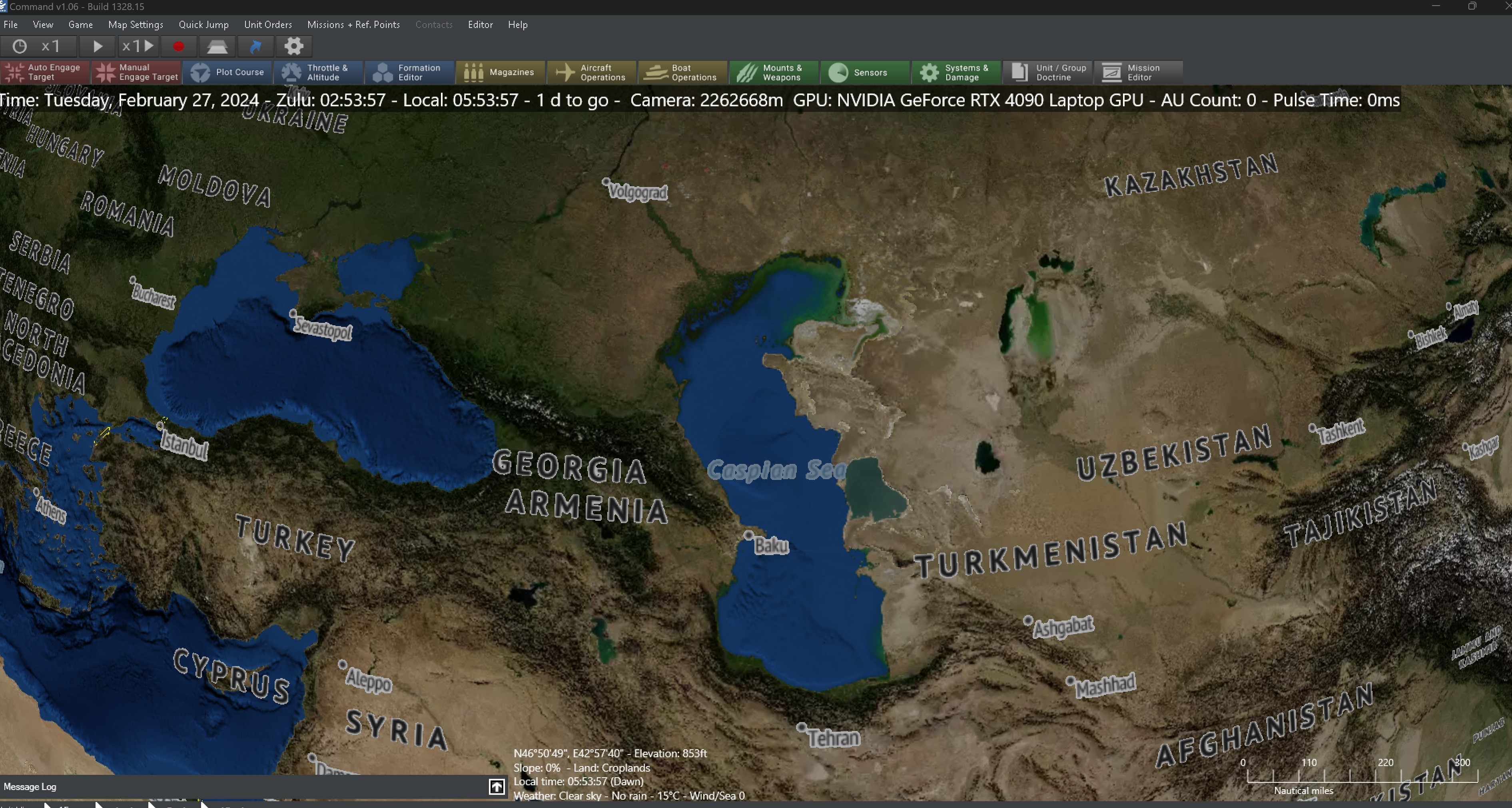The image size is (1512, 808).
Task: Open Boat Operations
Action: point(682,73)
